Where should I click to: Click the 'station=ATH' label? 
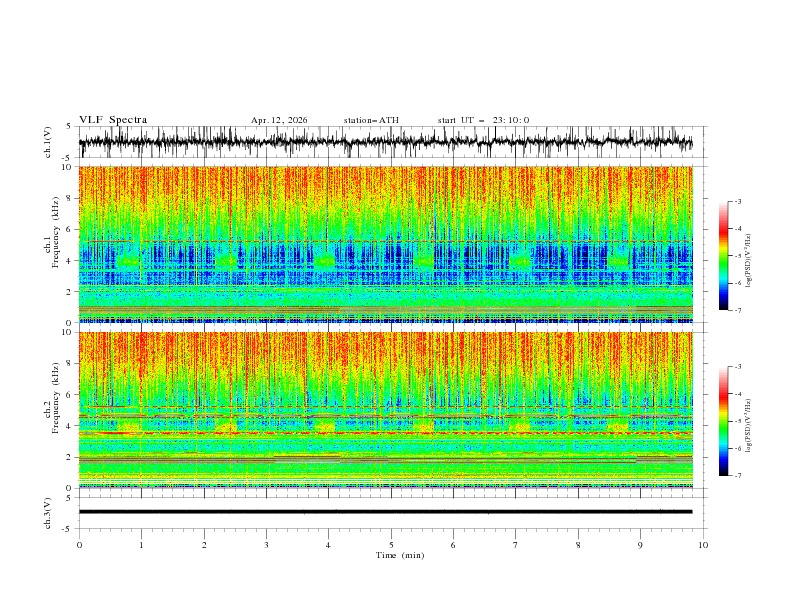(x=371, y=120)
